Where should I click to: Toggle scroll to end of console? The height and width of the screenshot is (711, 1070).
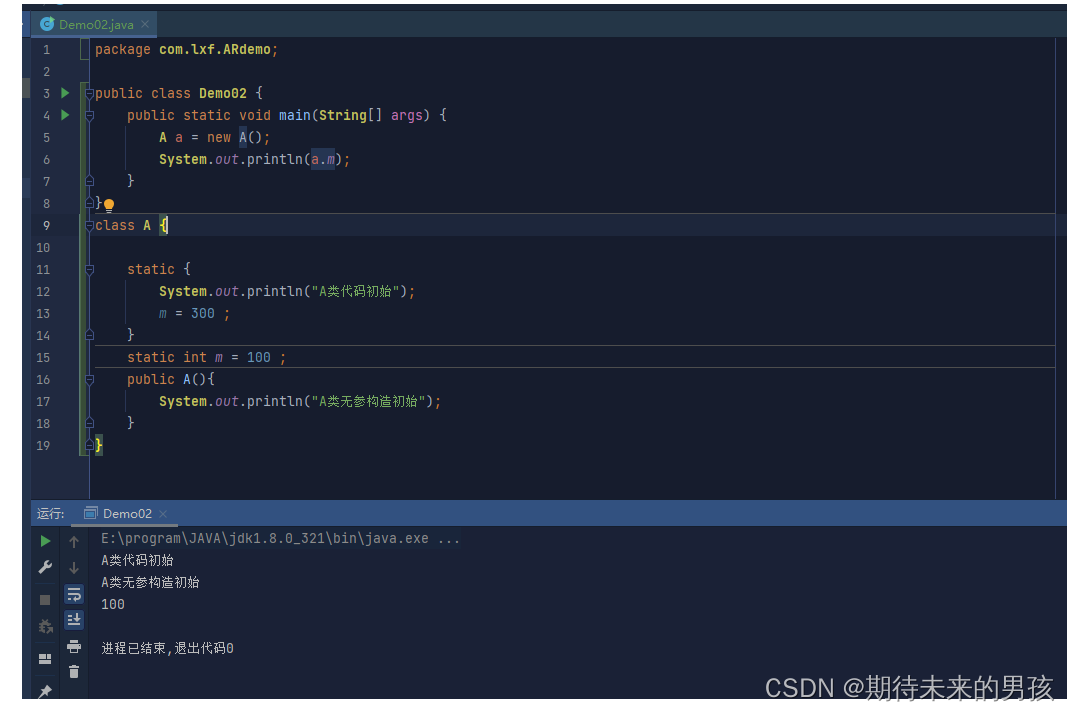click(x=74, y=620)
